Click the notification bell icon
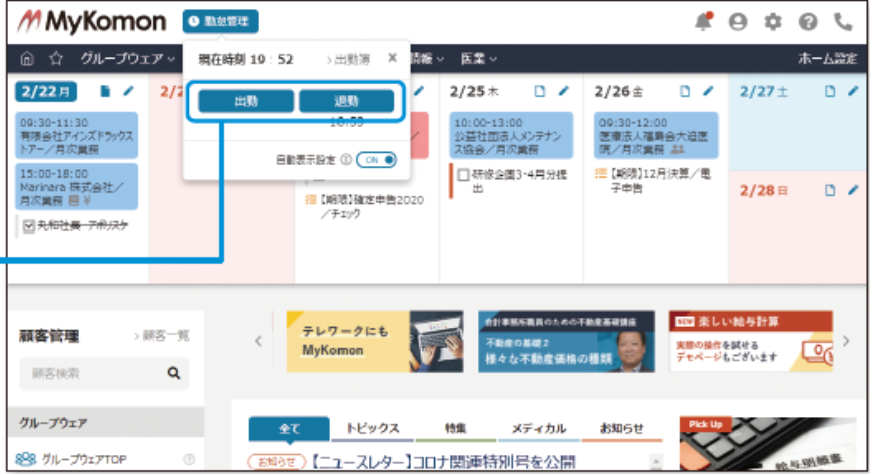The image size is (870, 474). point(704,22)
